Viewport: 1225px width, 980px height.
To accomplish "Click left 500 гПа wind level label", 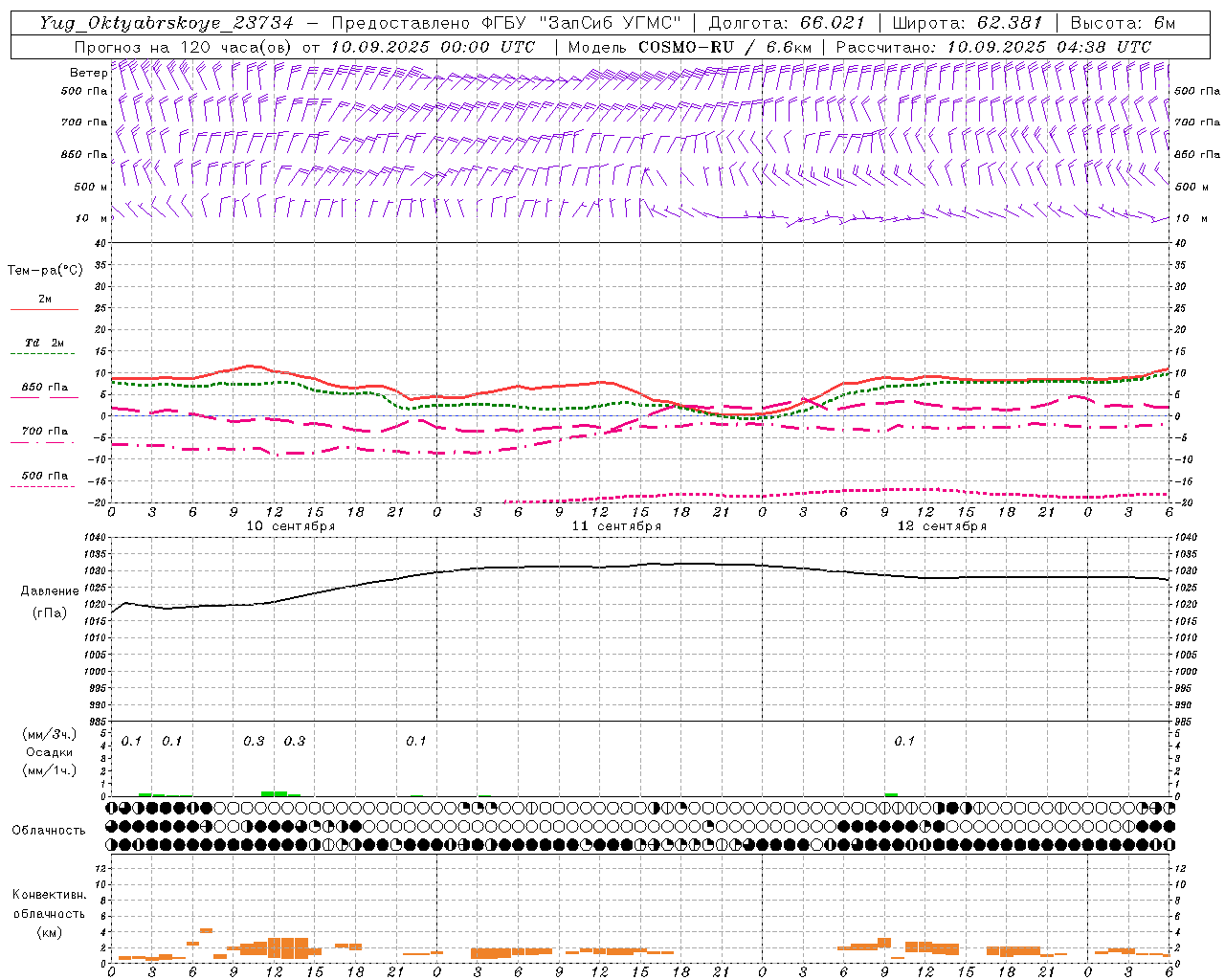I will click(x=84, y=91).
